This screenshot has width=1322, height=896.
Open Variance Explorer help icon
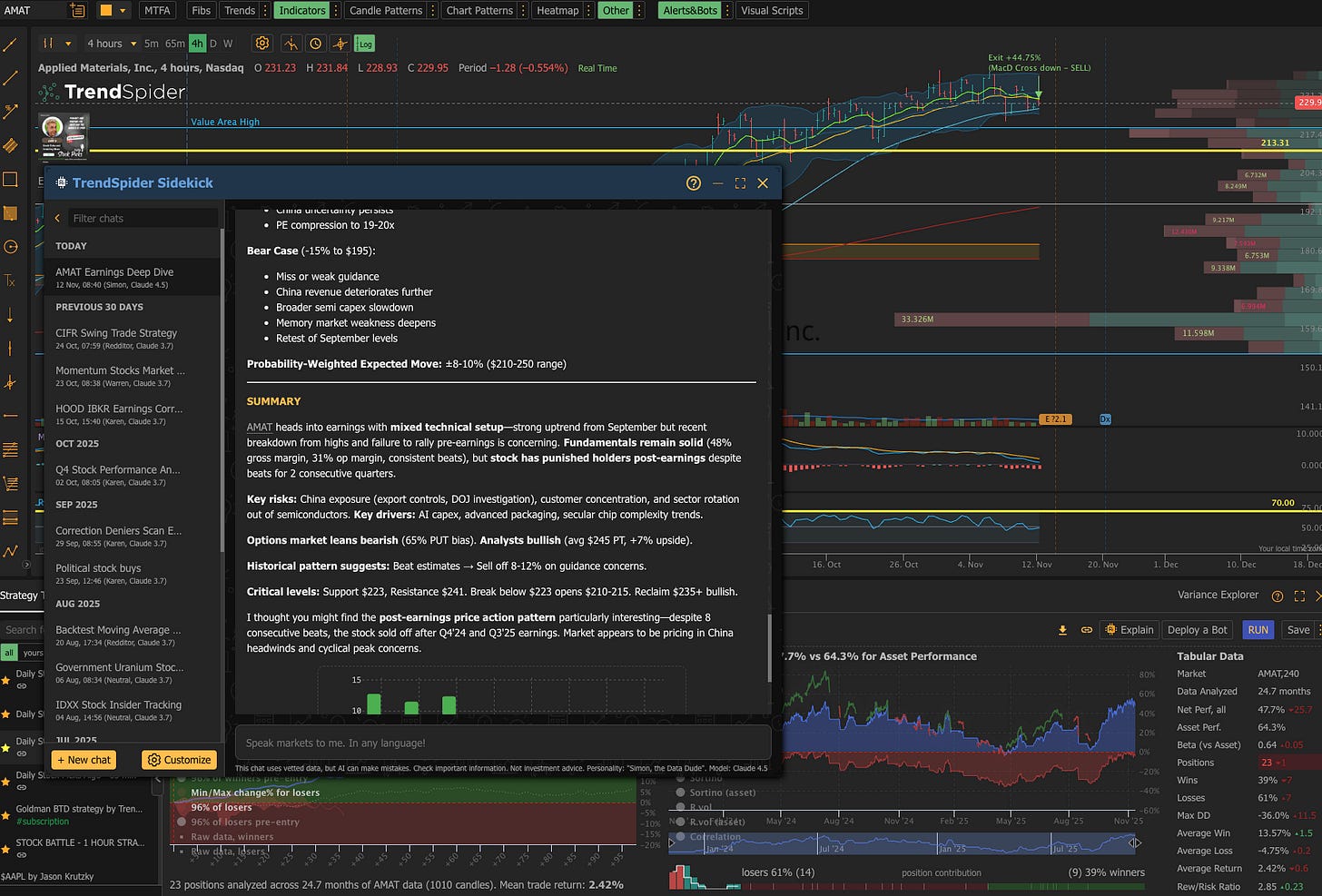tap(1278, 596)
